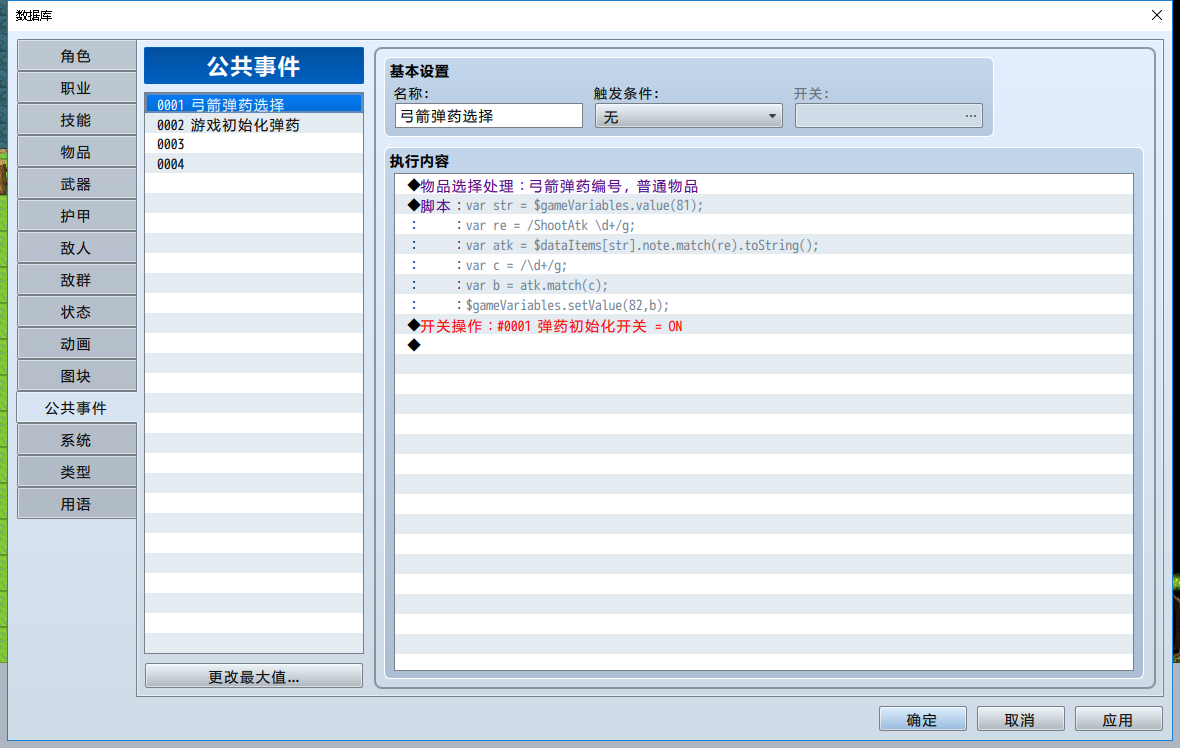
Task: Open the 技能 tab
Action: click(76, 120)
